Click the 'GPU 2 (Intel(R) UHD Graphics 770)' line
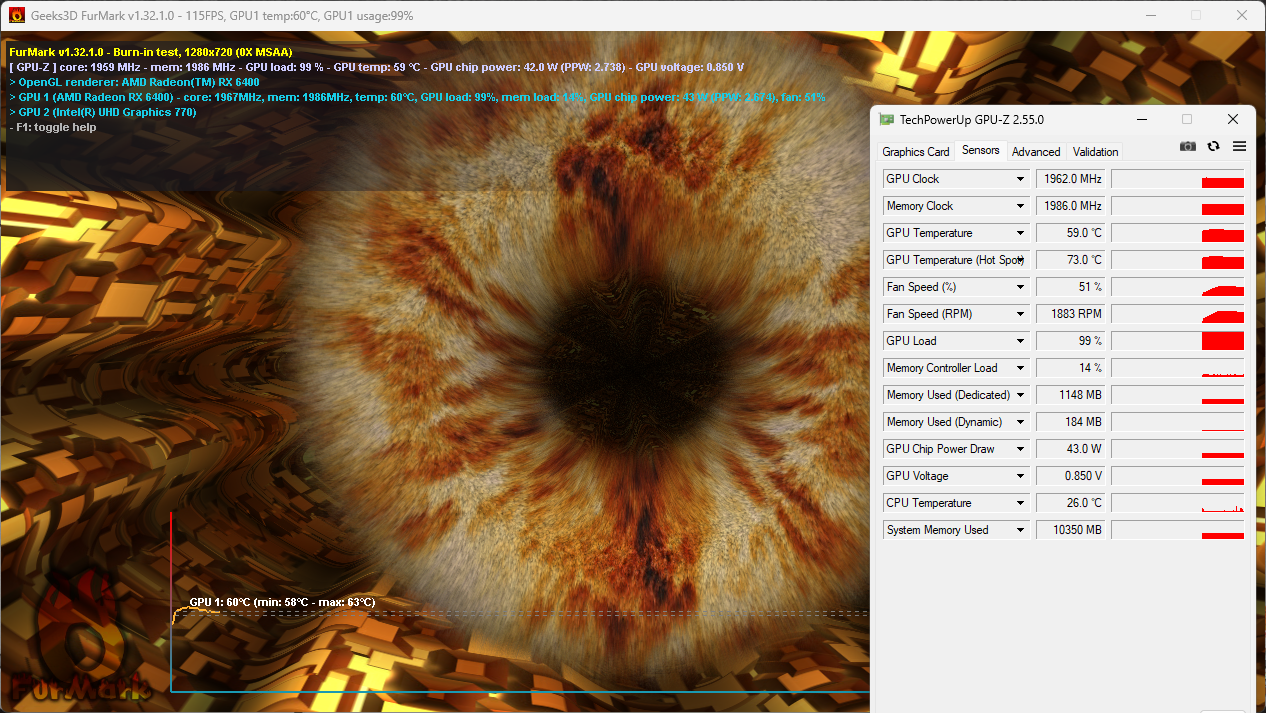This screenshot has height=713, width=1266. (103, 112)
